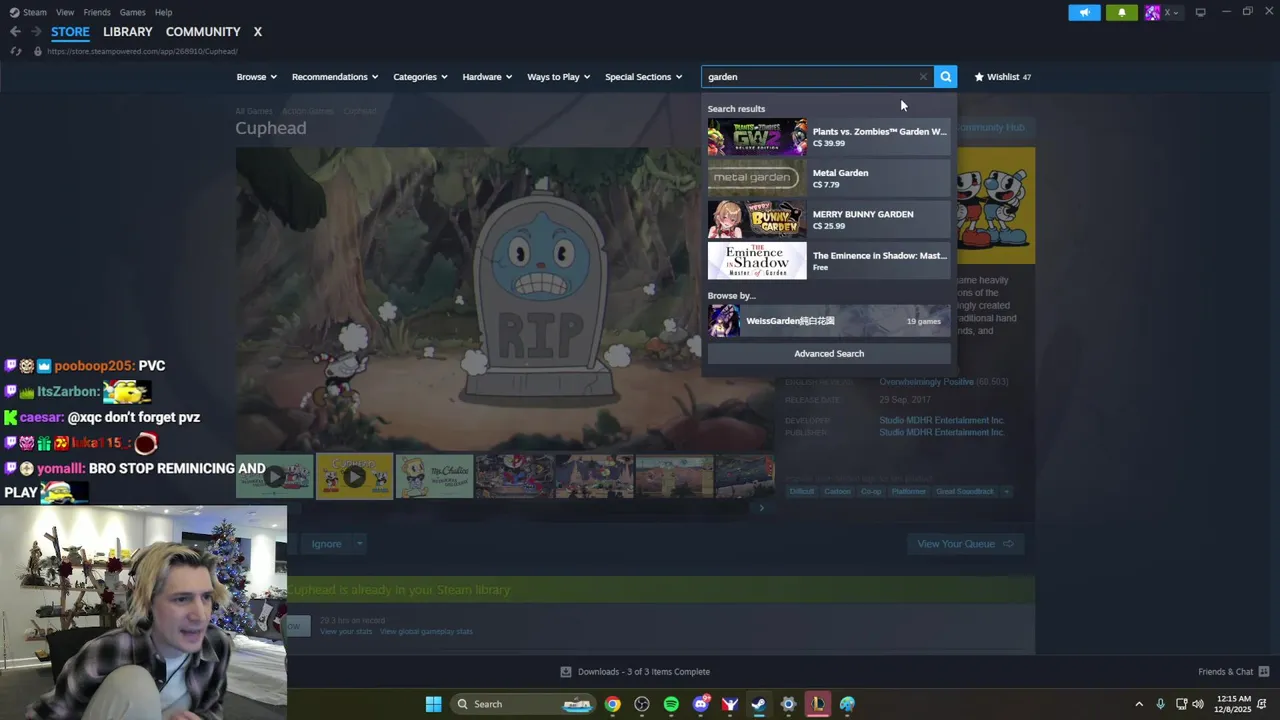Image resolution: width=1280 pixels, height=720 pixels.
Task: Click the taskbar Search box
Action: [523, 704]
